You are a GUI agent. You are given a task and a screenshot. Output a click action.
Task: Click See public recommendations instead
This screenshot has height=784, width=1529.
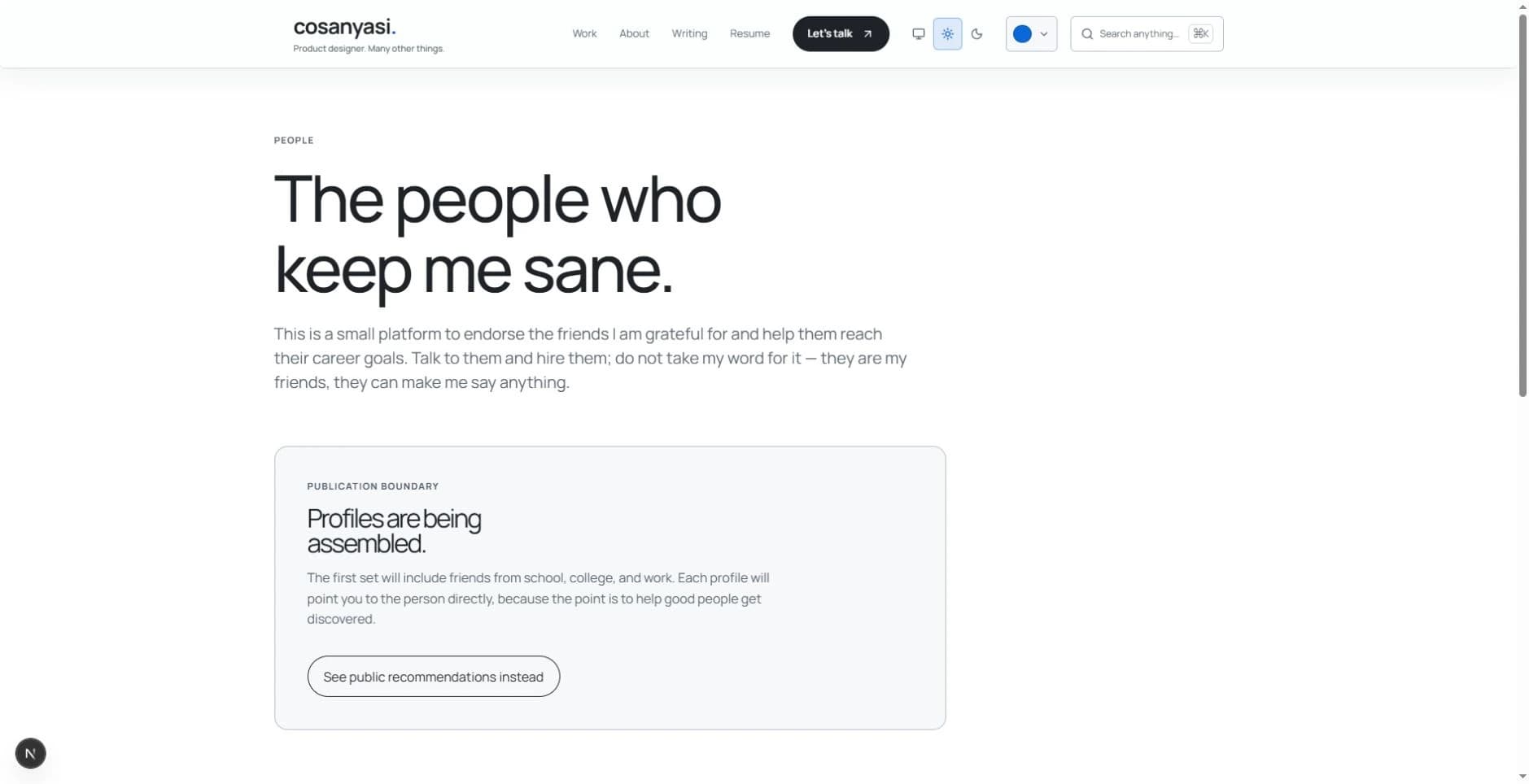coord(433,677)
